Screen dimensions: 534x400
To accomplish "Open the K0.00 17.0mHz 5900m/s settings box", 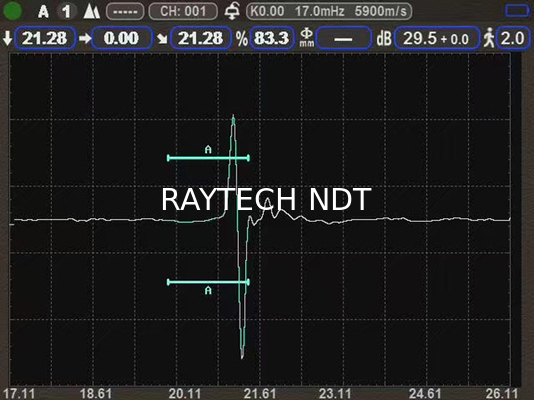I will 329,12.
